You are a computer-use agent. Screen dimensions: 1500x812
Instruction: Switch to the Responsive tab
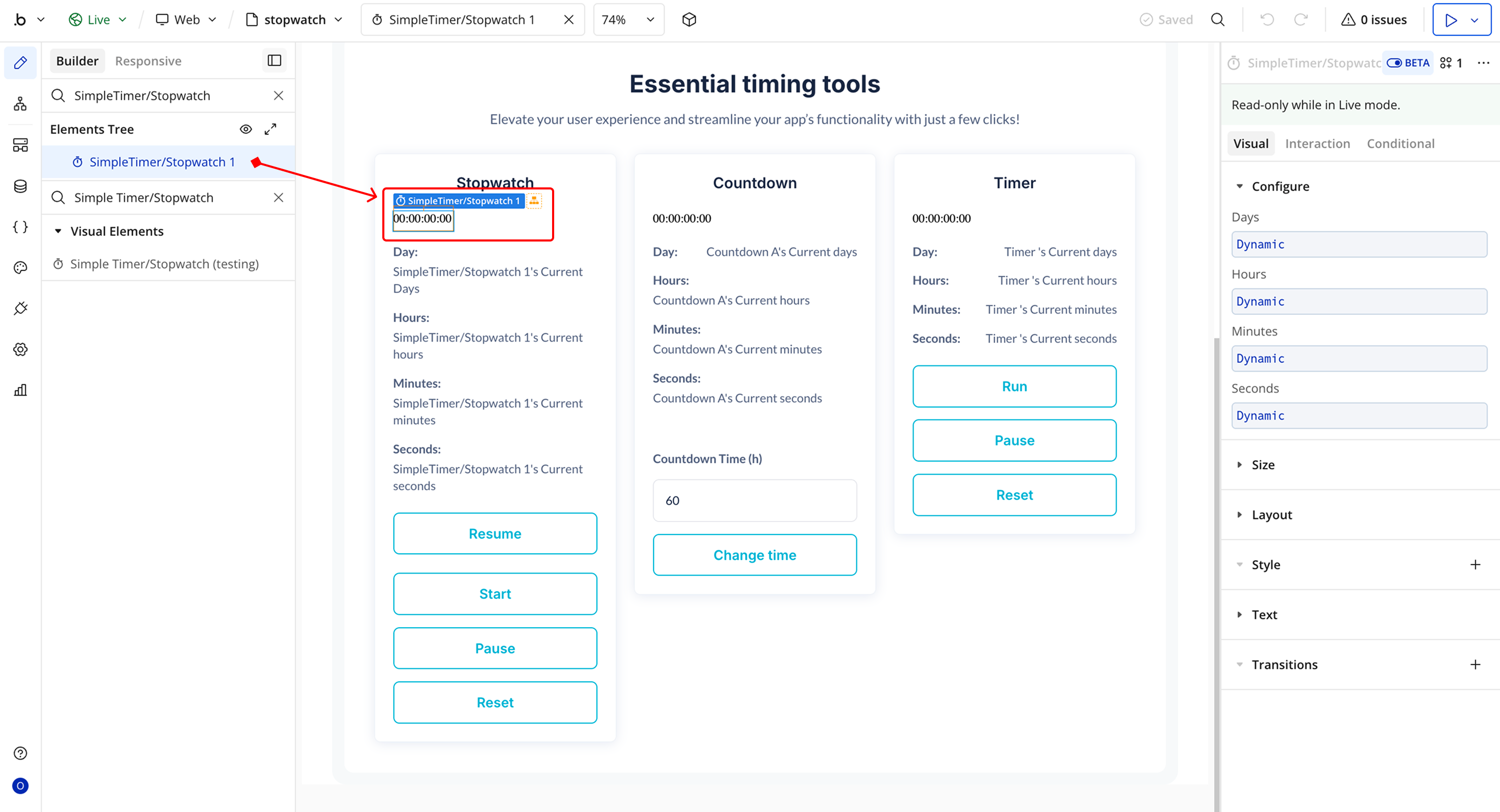pyautogui.click(x=148, y=61)
